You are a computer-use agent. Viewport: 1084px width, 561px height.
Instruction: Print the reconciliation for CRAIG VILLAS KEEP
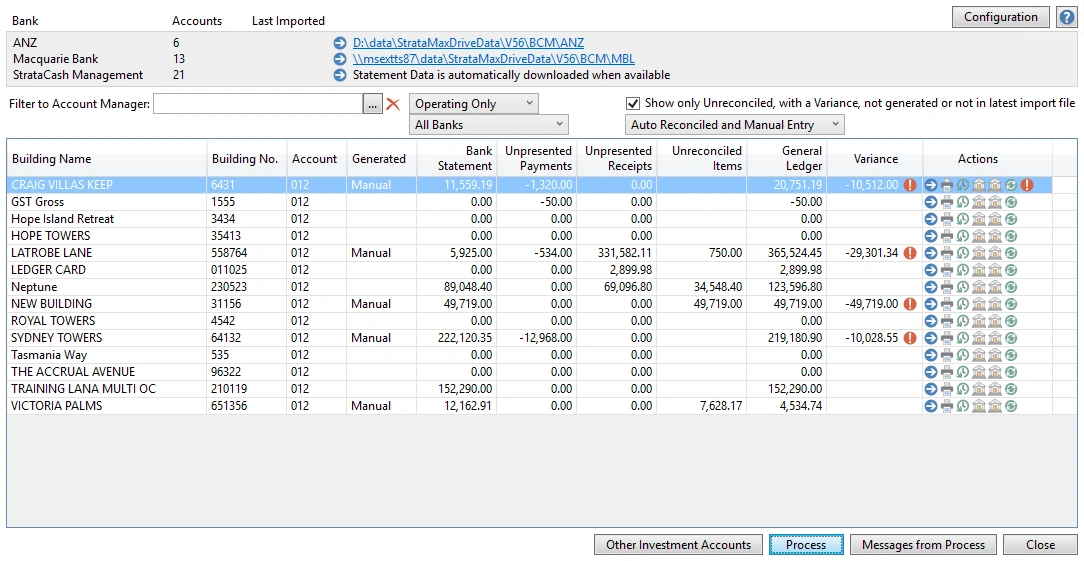tap(947, 185)
